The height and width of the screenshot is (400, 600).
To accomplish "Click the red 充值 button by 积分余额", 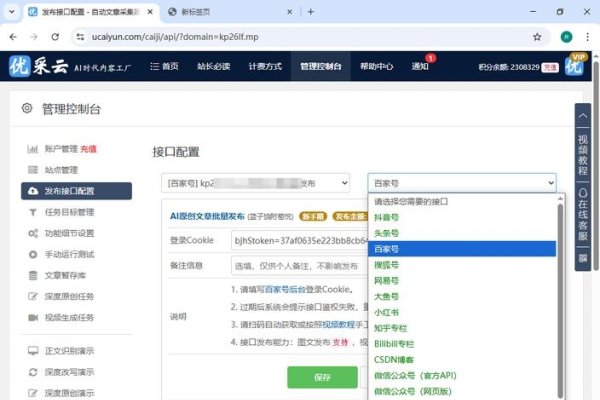I will click(550, 67).
